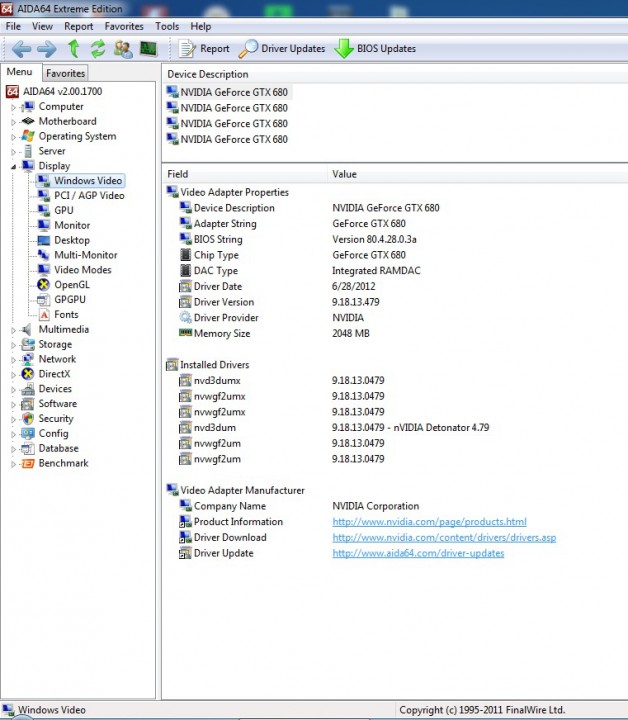Click the Database category icon
The height and width of the screenshot is (720, 628).
28,448
